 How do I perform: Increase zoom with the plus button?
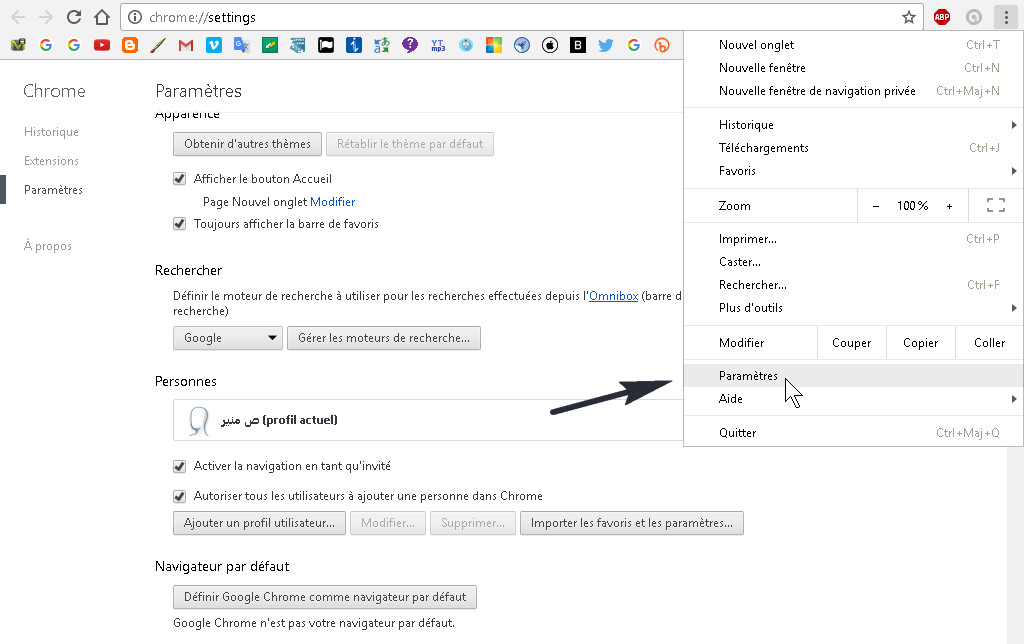coord(950,206)
